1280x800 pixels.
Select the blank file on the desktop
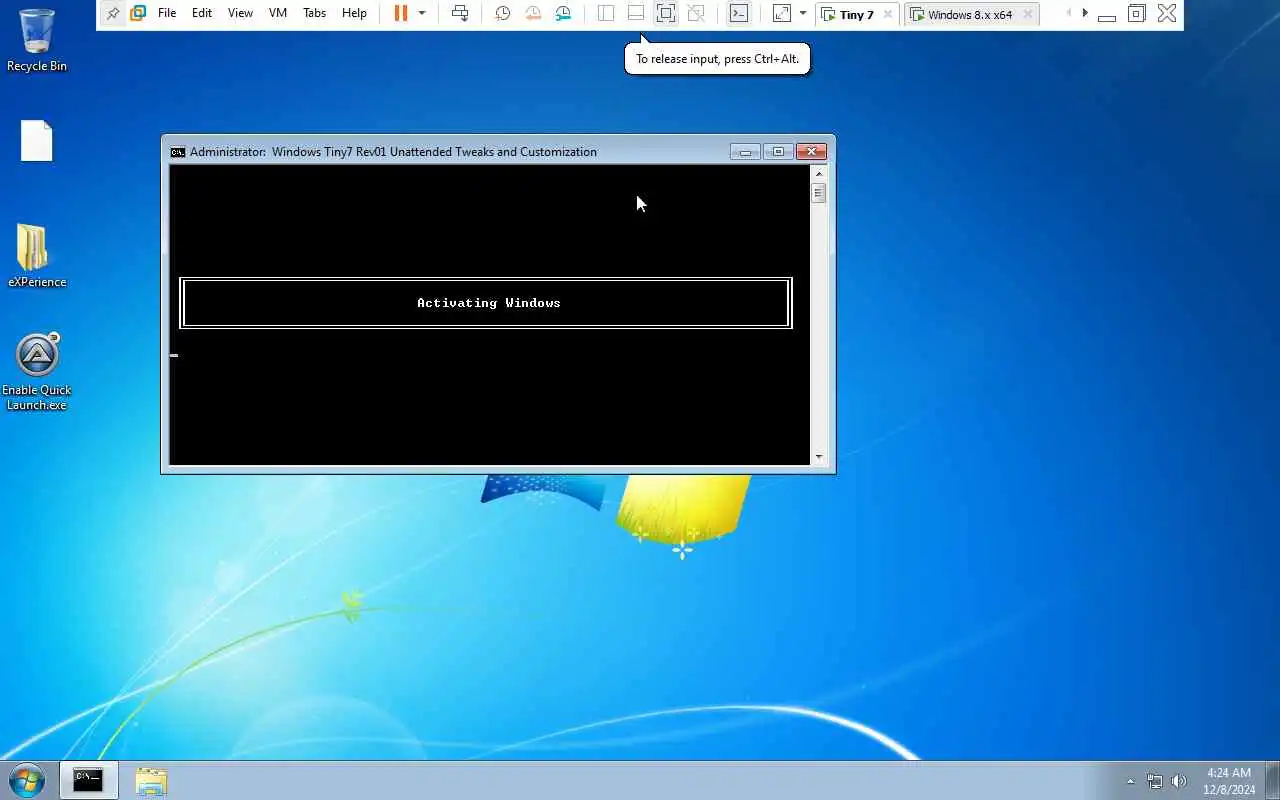pyautogui.click(x=36, y=141)
